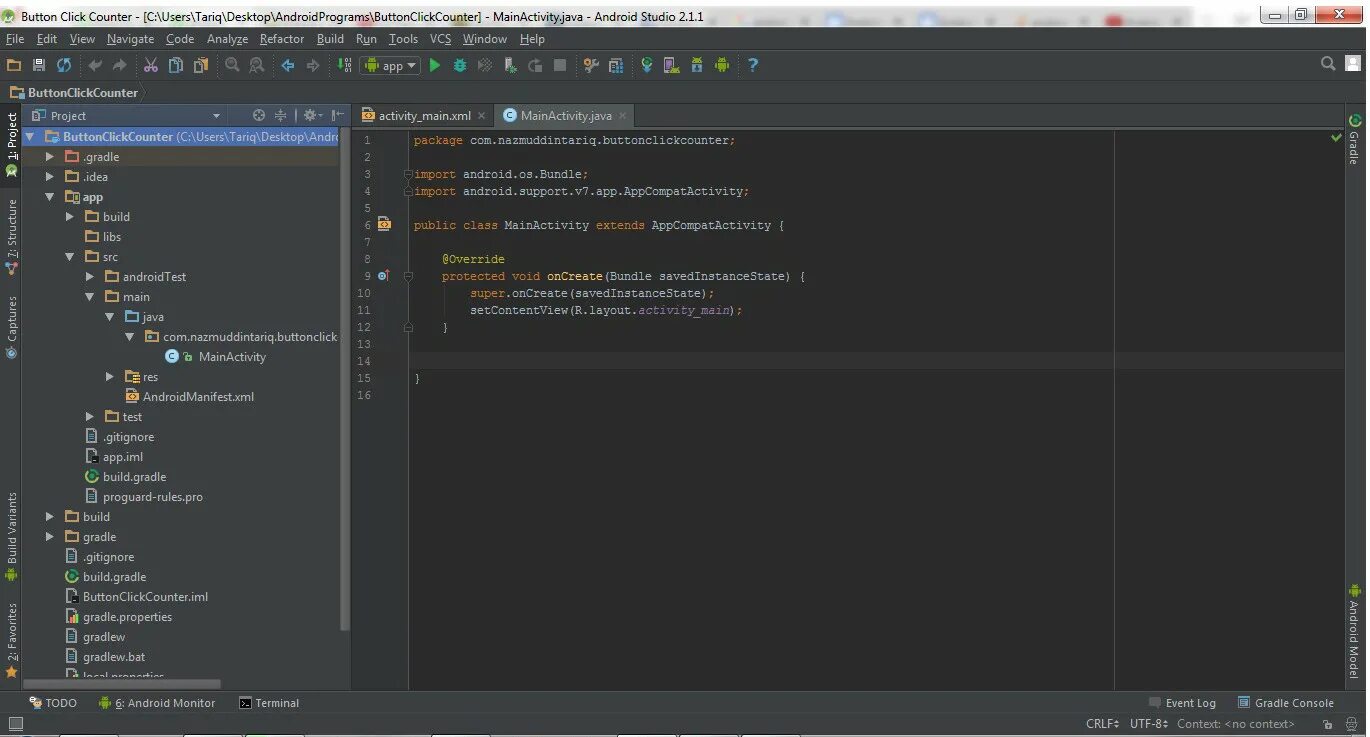Open the Refactor menu
This screenshot has width=1370, height=737.
(282, 39)
